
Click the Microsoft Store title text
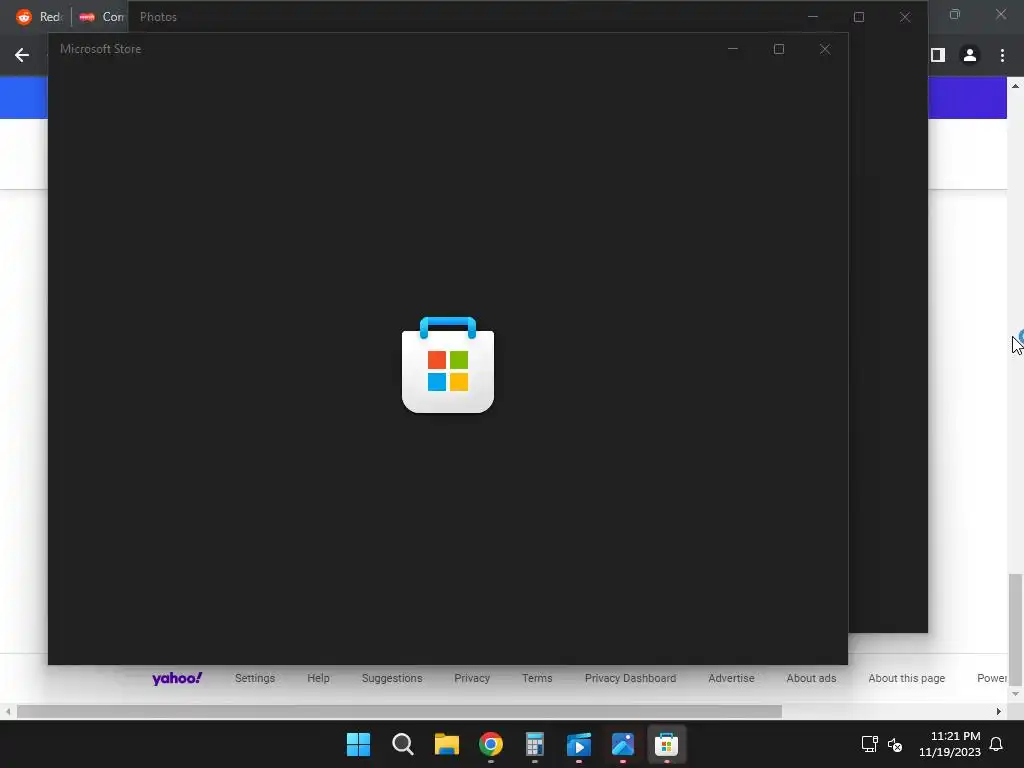pyautogui.click(x=101, y=49)
